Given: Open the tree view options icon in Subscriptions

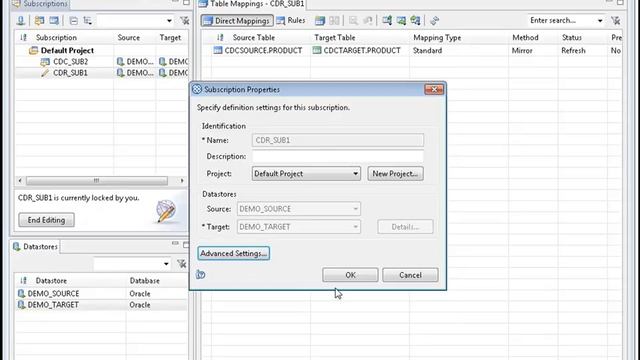Looking at the screenshot, I should (x=87, y=20).
